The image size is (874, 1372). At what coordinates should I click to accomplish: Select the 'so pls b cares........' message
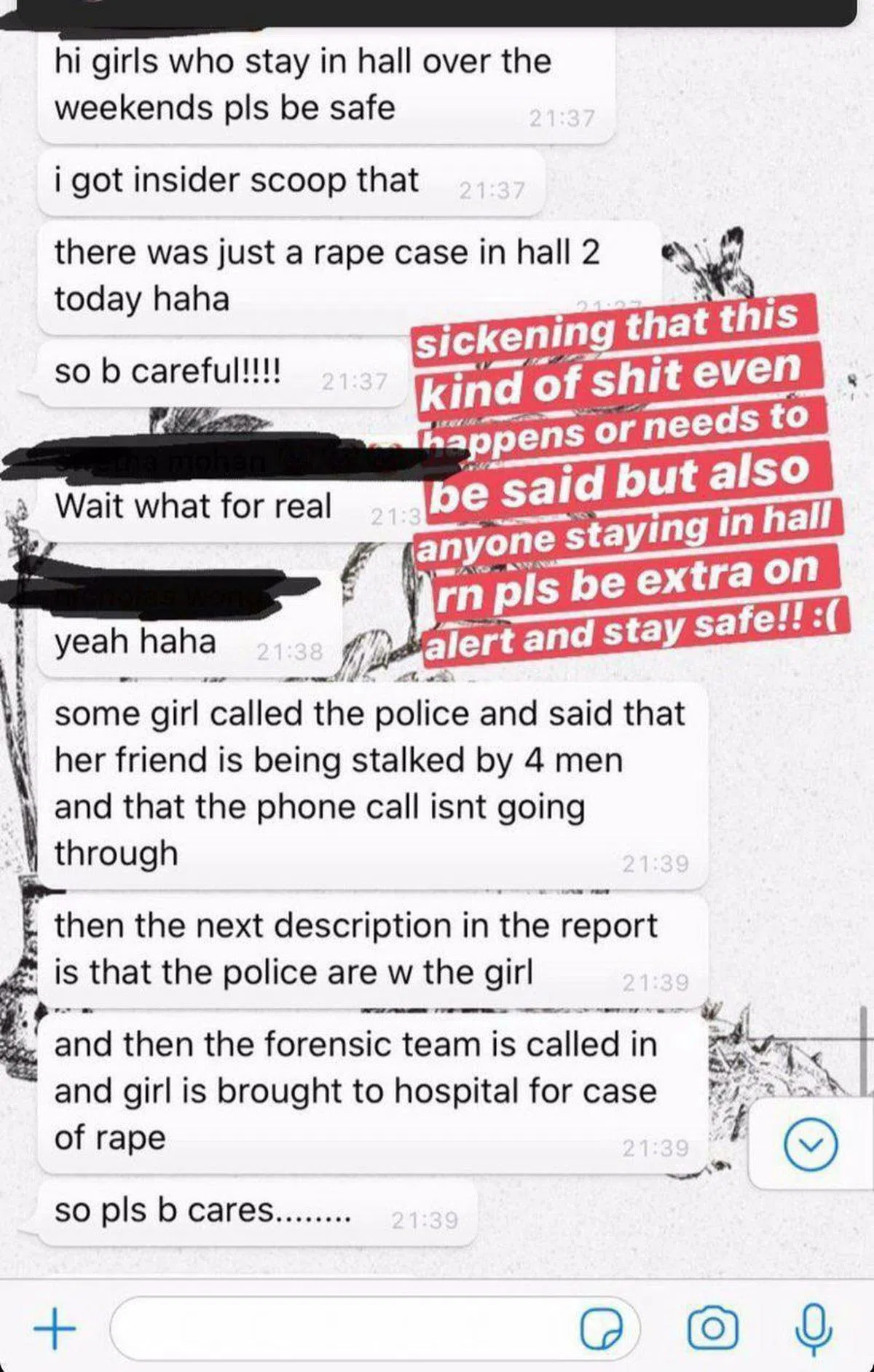click(257, 1213)
